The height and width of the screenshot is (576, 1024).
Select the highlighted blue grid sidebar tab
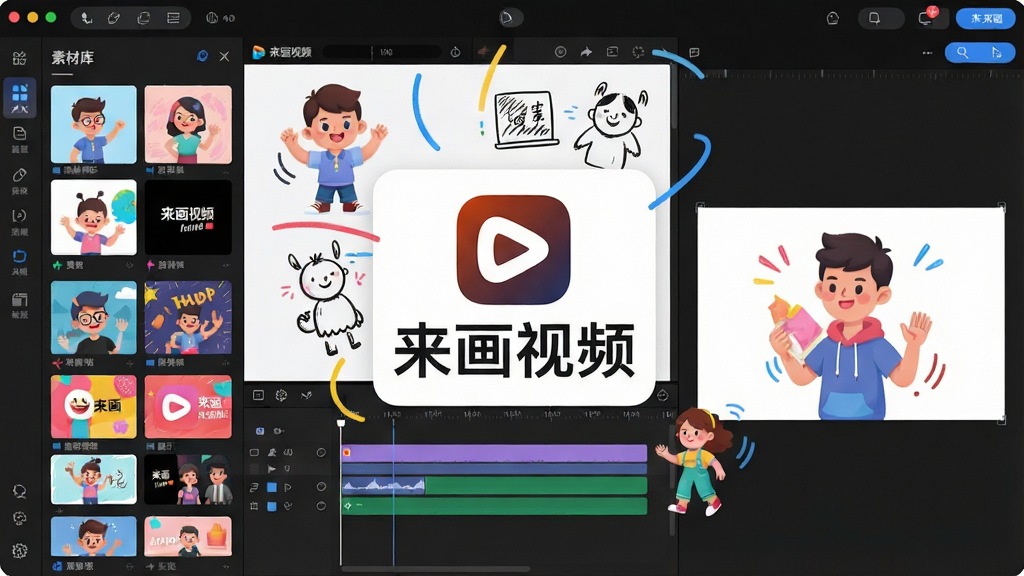pos(20,98)
